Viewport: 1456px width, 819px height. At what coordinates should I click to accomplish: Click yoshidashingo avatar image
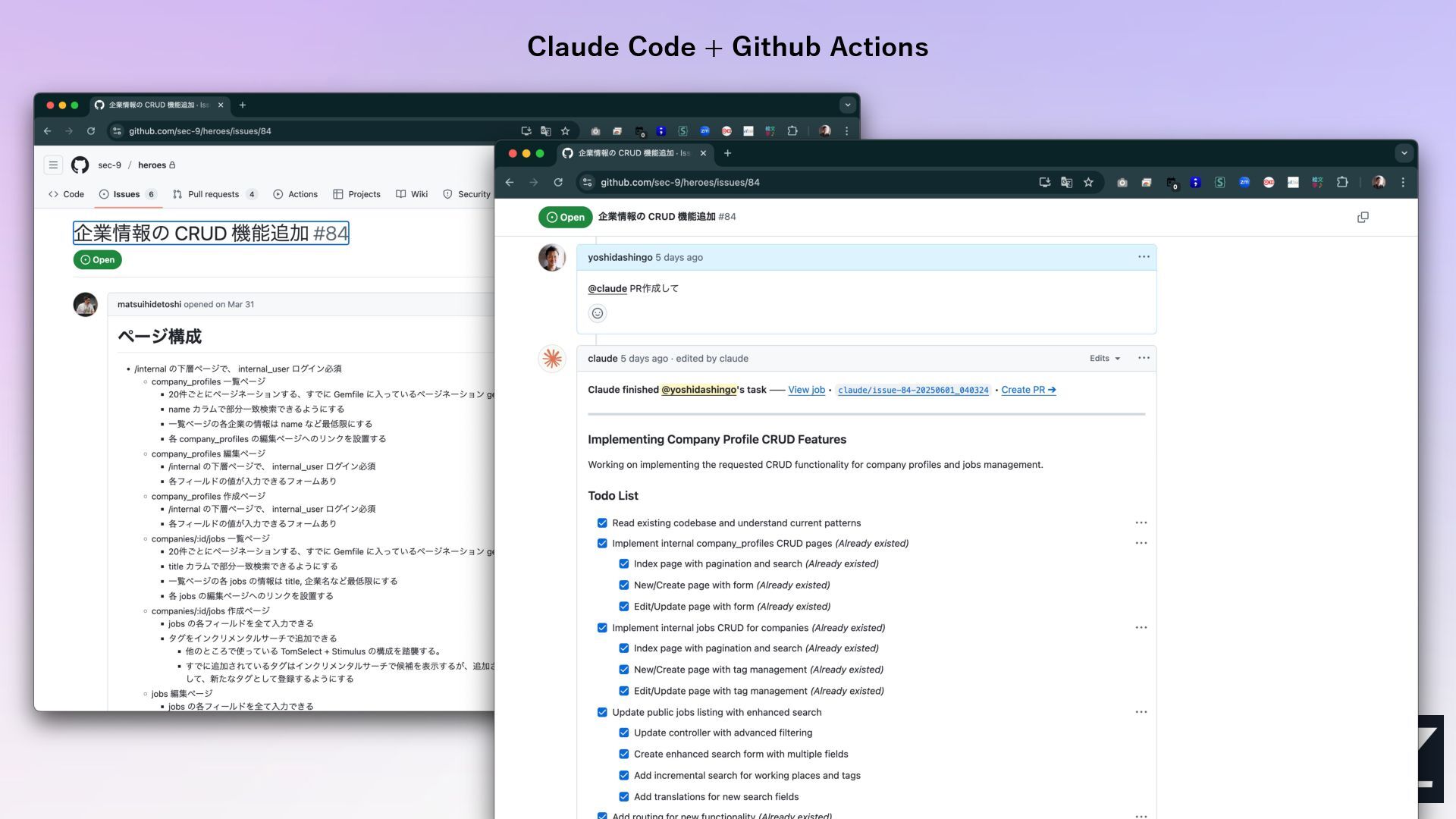[x=552, y=258]
